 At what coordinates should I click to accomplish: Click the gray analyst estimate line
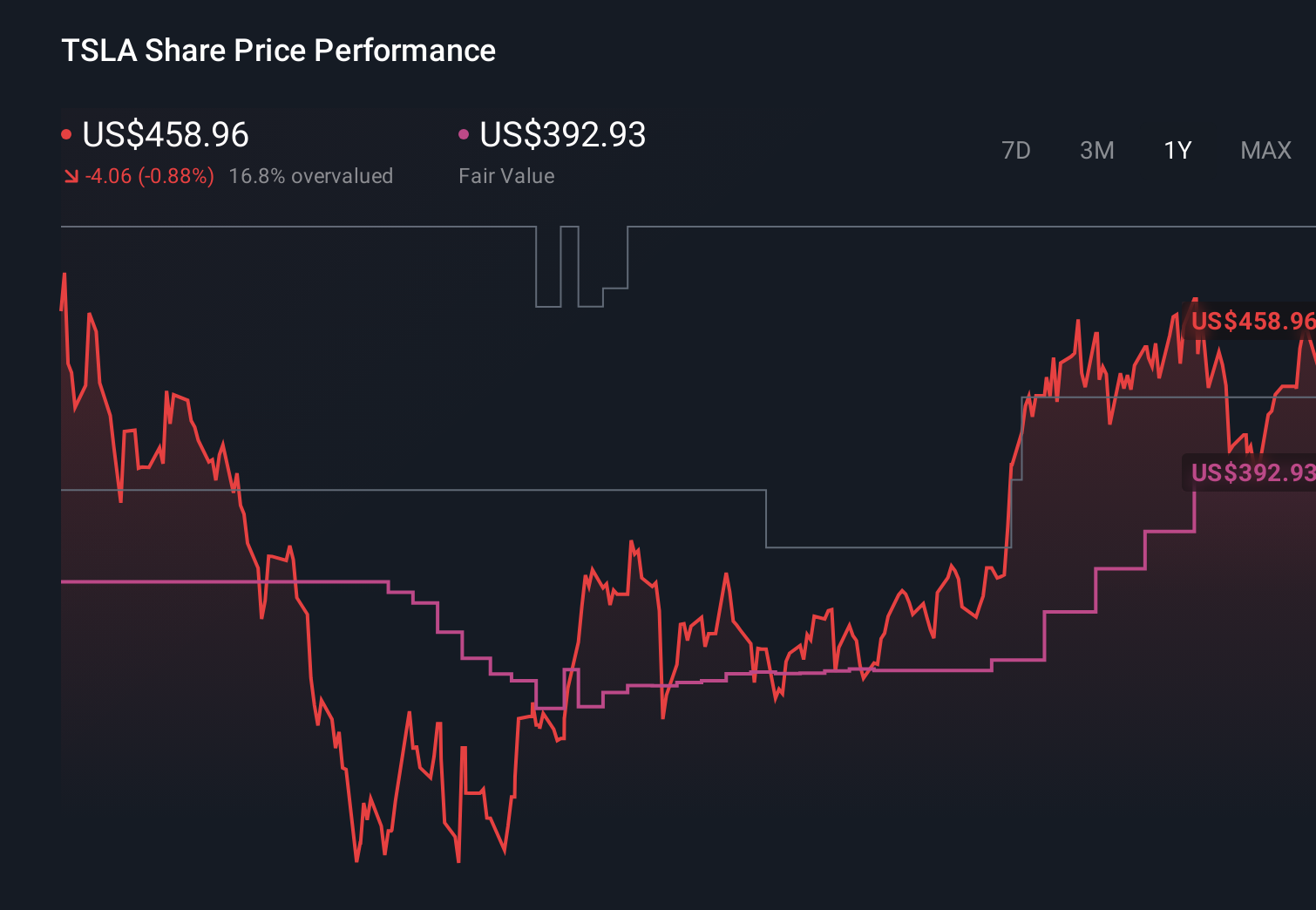872,549
